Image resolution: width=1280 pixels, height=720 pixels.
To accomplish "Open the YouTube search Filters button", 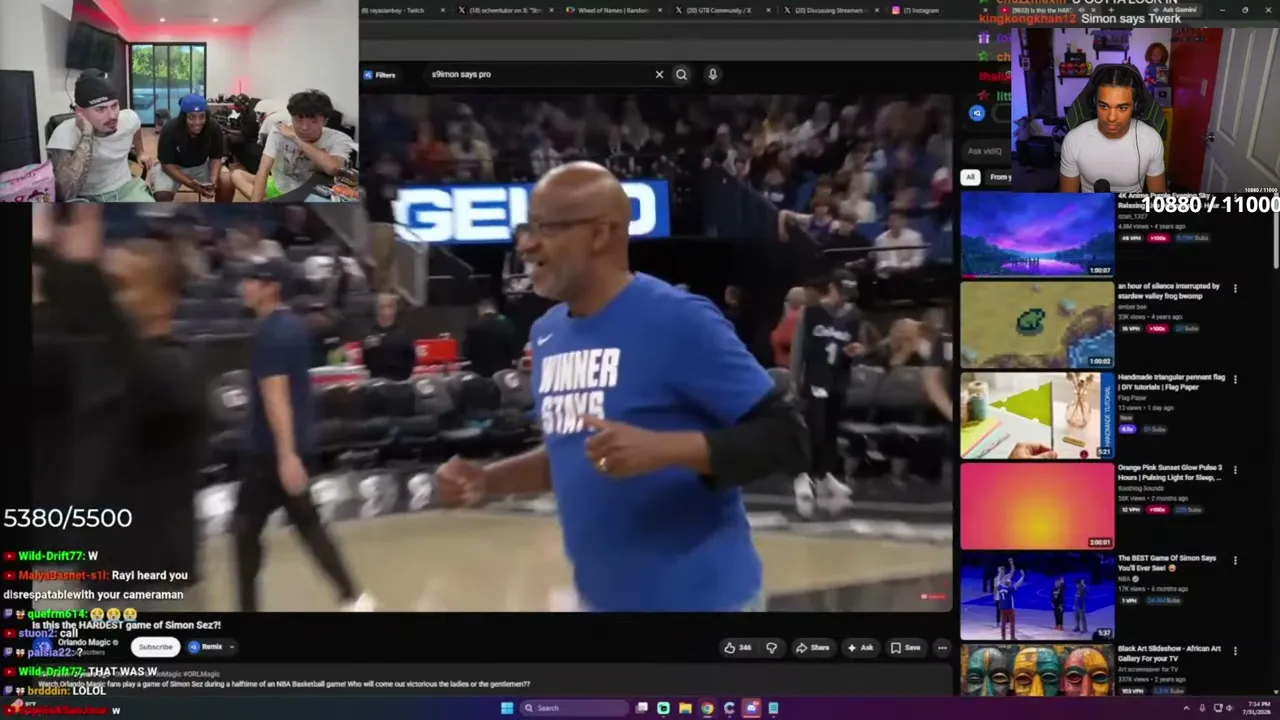I will click(x=379, y=74).
